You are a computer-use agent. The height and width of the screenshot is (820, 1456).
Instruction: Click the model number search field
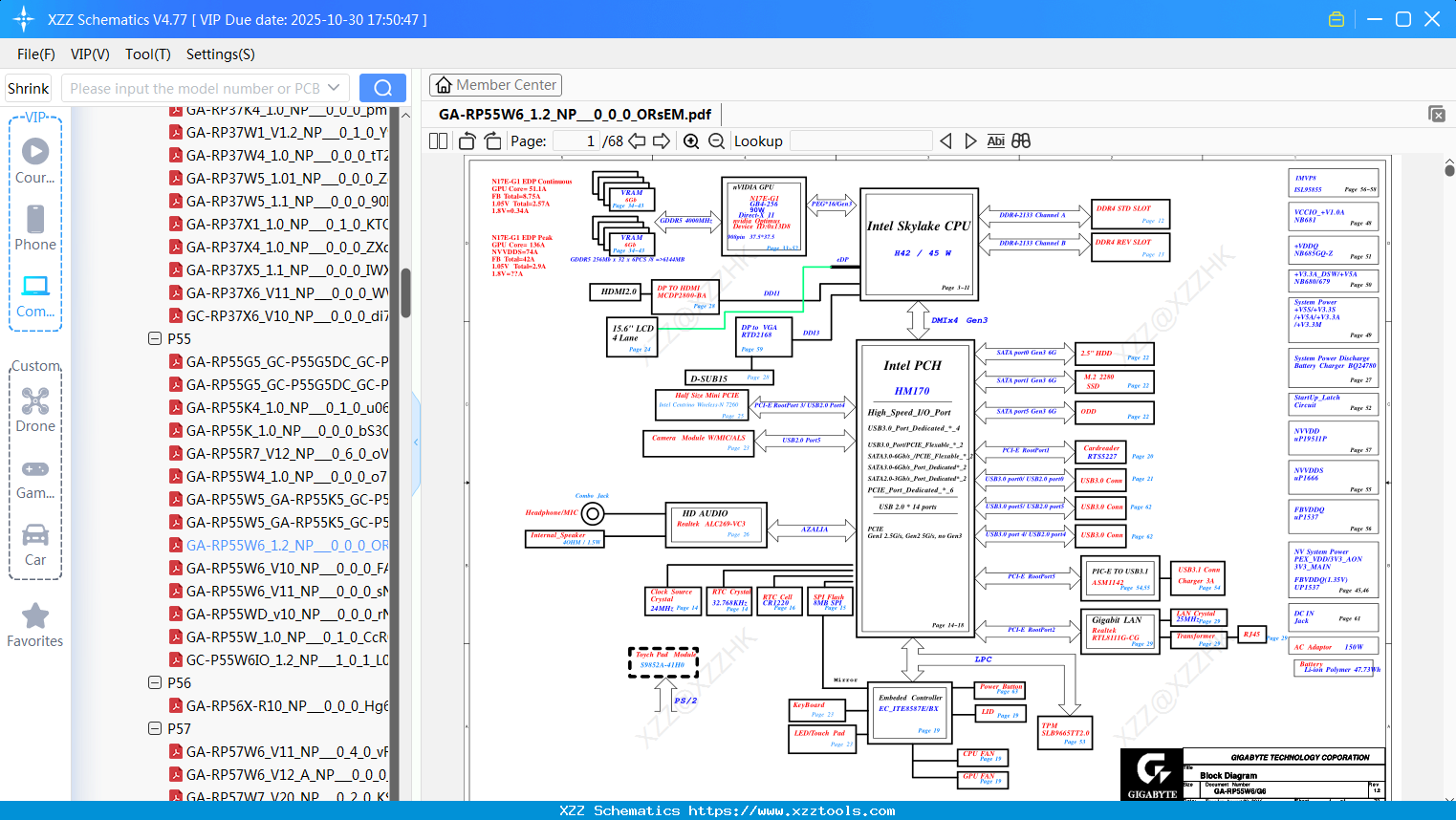(x=194, y=88)
